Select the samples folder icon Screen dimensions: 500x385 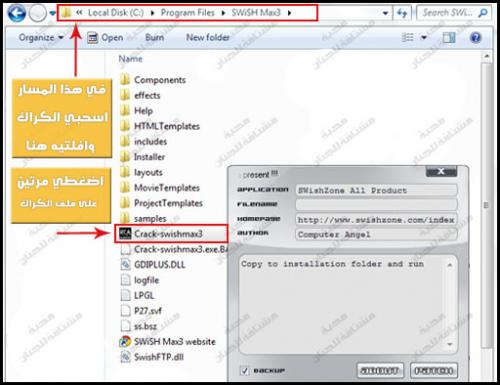(x=125, y=218)
